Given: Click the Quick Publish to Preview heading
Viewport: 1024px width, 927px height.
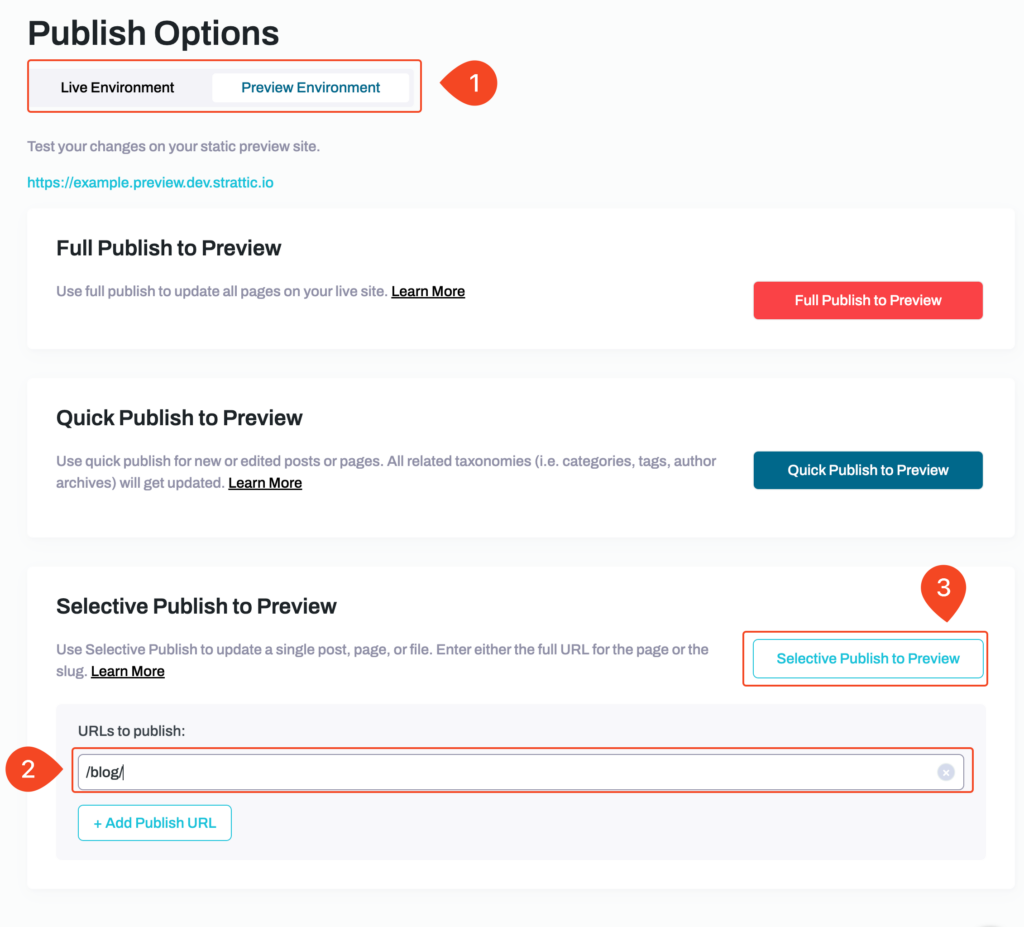Looking at the screenshot, I should pos(179,418).
